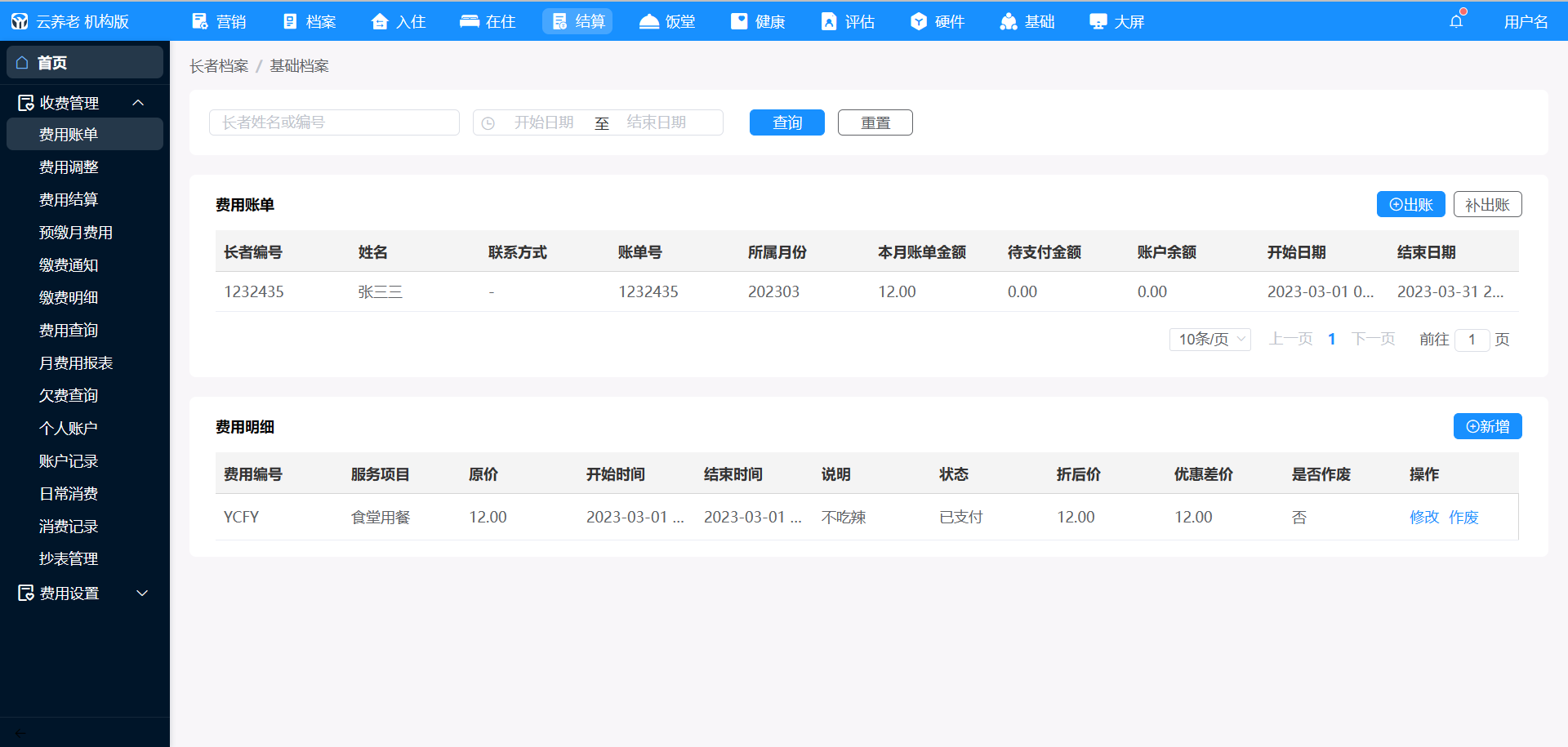Switch to the 入住 top navigation tab
1568x747 pixels.
(x=399, y=21)
